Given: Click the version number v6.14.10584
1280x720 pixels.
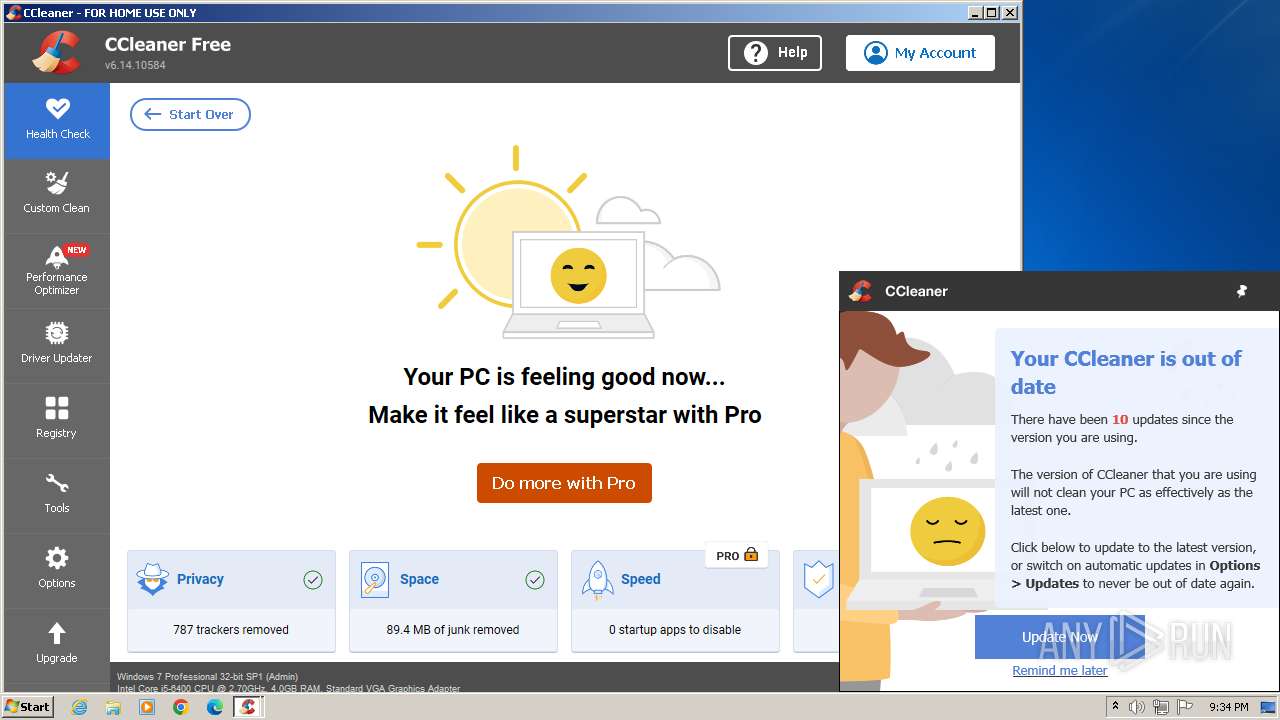Looking at the screenshot, I should (135, 65).
